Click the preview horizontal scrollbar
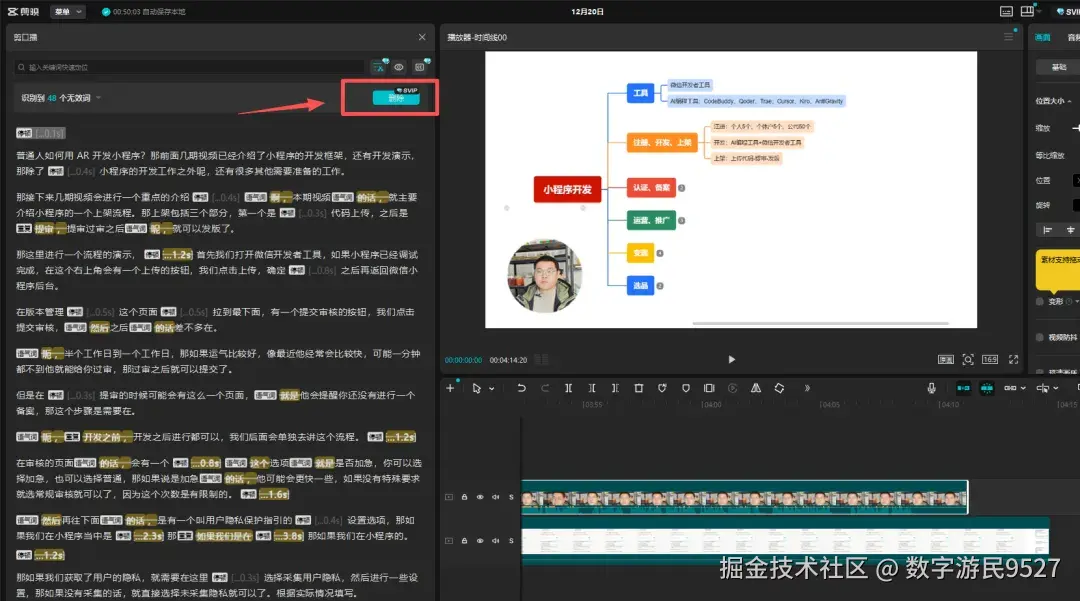Viewport: 1080px width, 601px height. [x=820, y=323]
